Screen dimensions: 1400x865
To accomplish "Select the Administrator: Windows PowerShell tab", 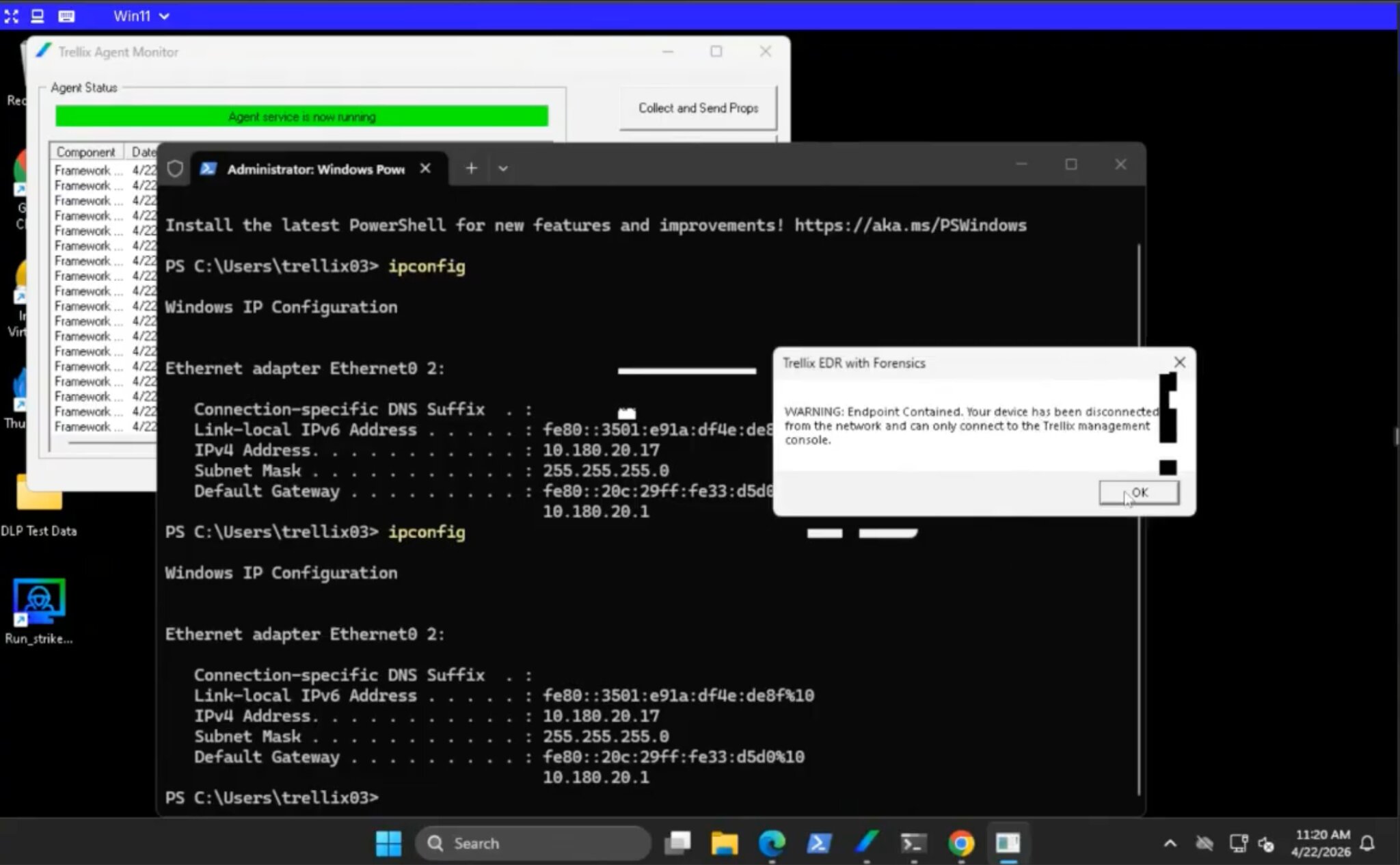I will click(316, 169).
